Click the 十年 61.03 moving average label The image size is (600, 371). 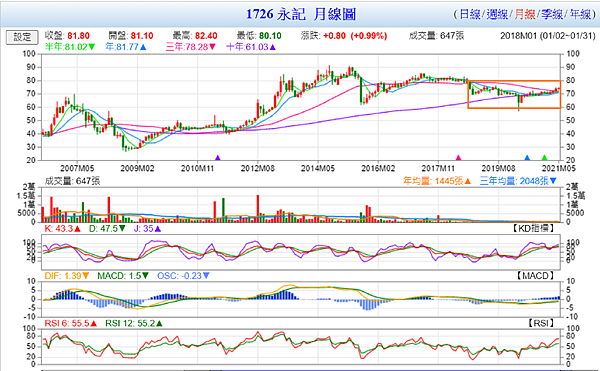(x=251, y=47)
